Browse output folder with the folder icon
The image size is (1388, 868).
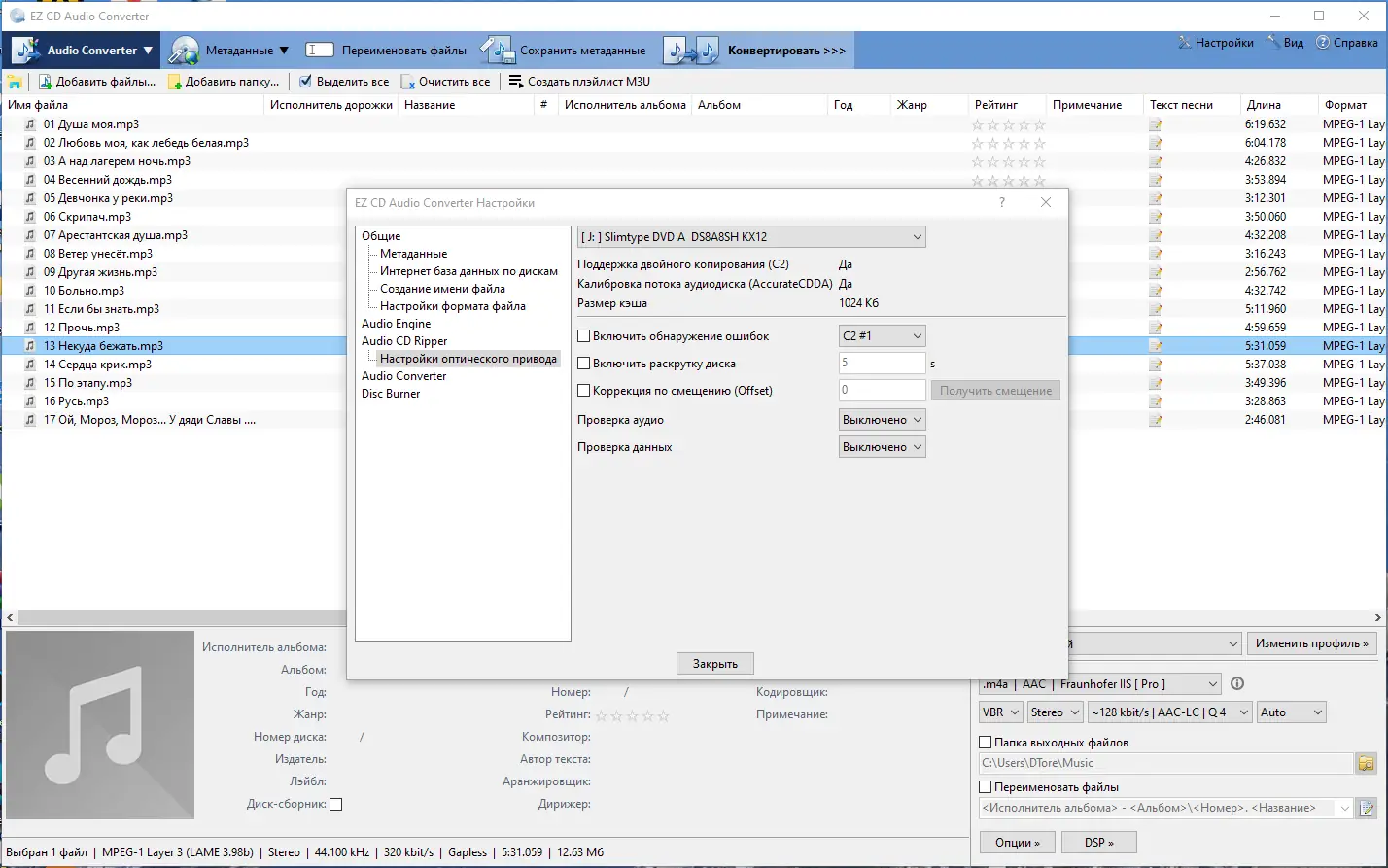1367,763
